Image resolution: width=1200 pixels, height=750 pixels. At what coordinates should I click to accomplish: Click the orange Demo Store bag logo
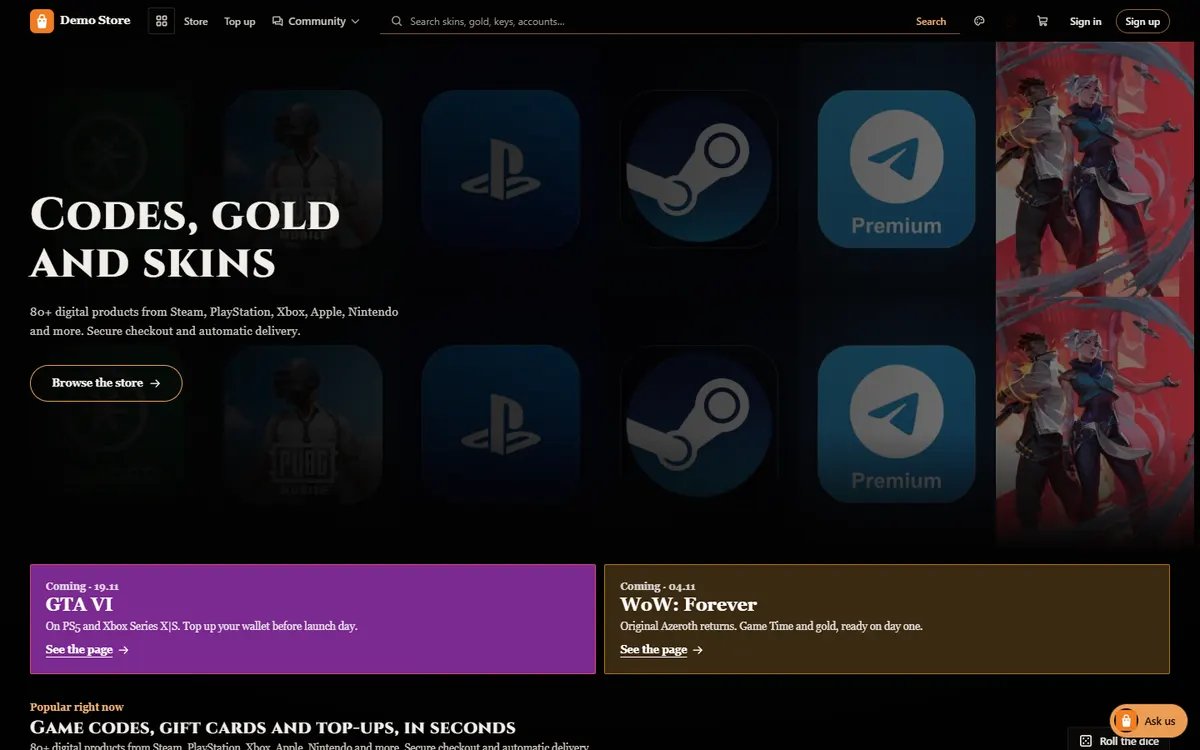point(42,21)
